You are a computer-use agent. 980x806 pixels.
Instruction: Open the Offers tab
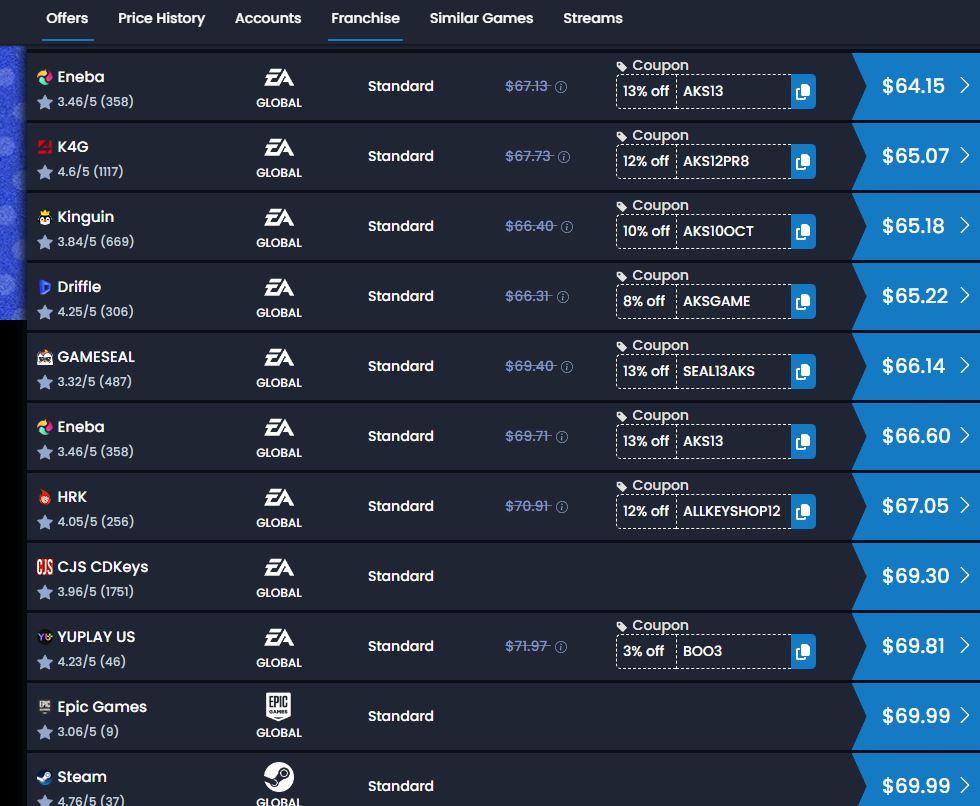tap(67, 18)
